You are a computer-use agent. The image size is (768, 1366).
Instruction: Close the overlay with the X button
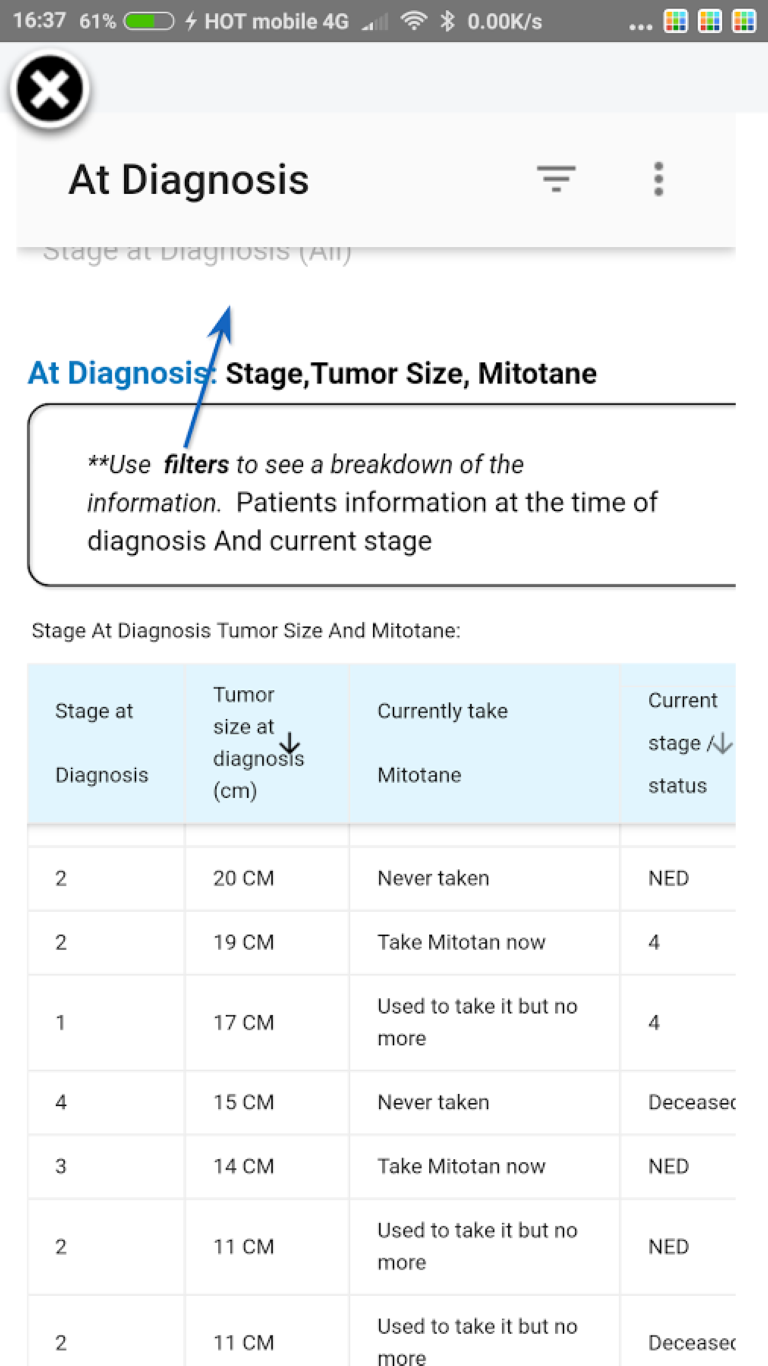(50, 91)
